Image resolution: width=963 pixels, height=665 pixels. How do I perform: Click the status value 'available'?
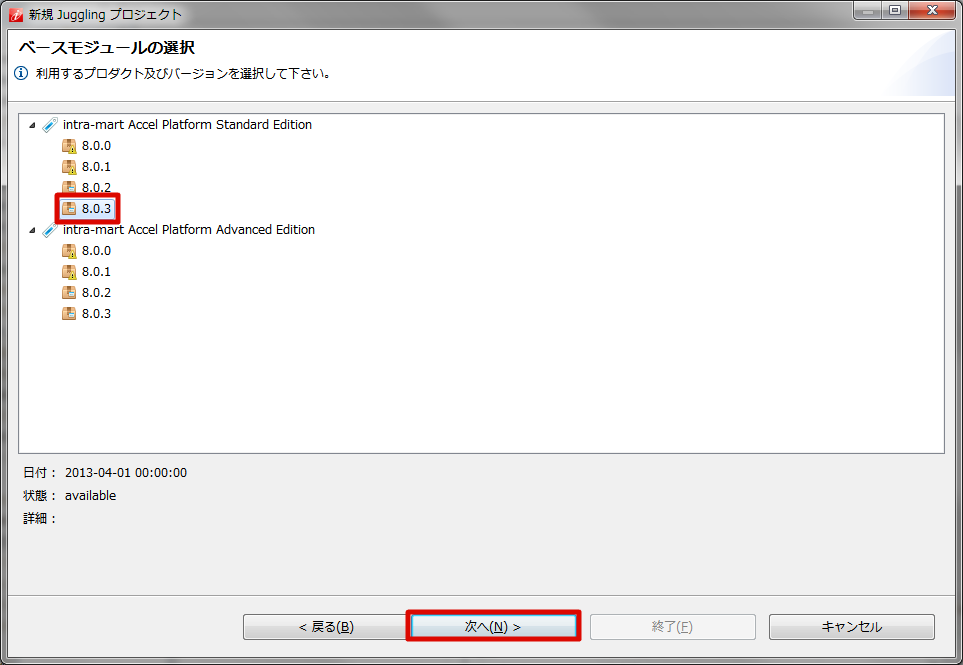(x=90, y=496)
